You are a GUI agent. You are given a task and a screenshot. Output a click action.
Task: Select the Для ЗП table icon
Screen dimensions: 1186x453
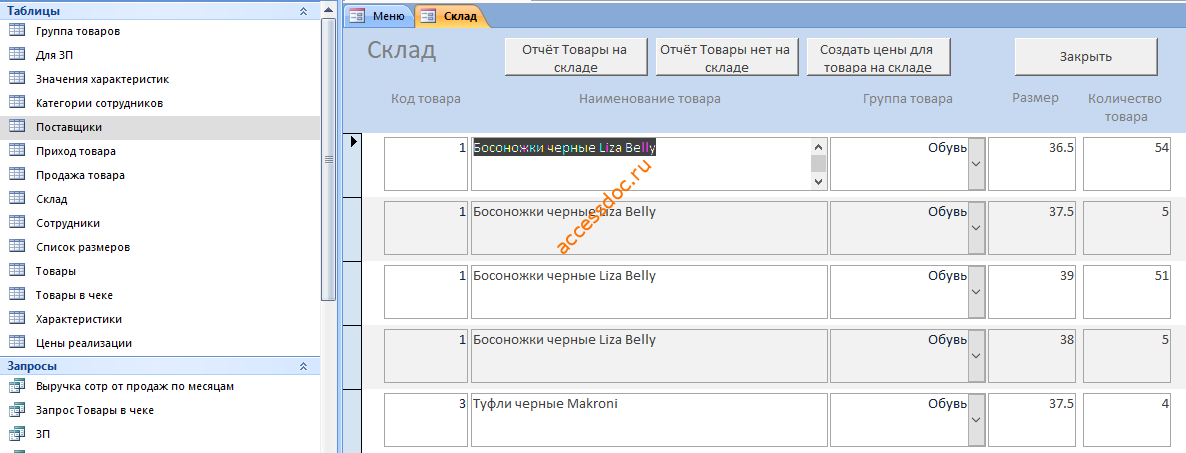pos(17,55)
